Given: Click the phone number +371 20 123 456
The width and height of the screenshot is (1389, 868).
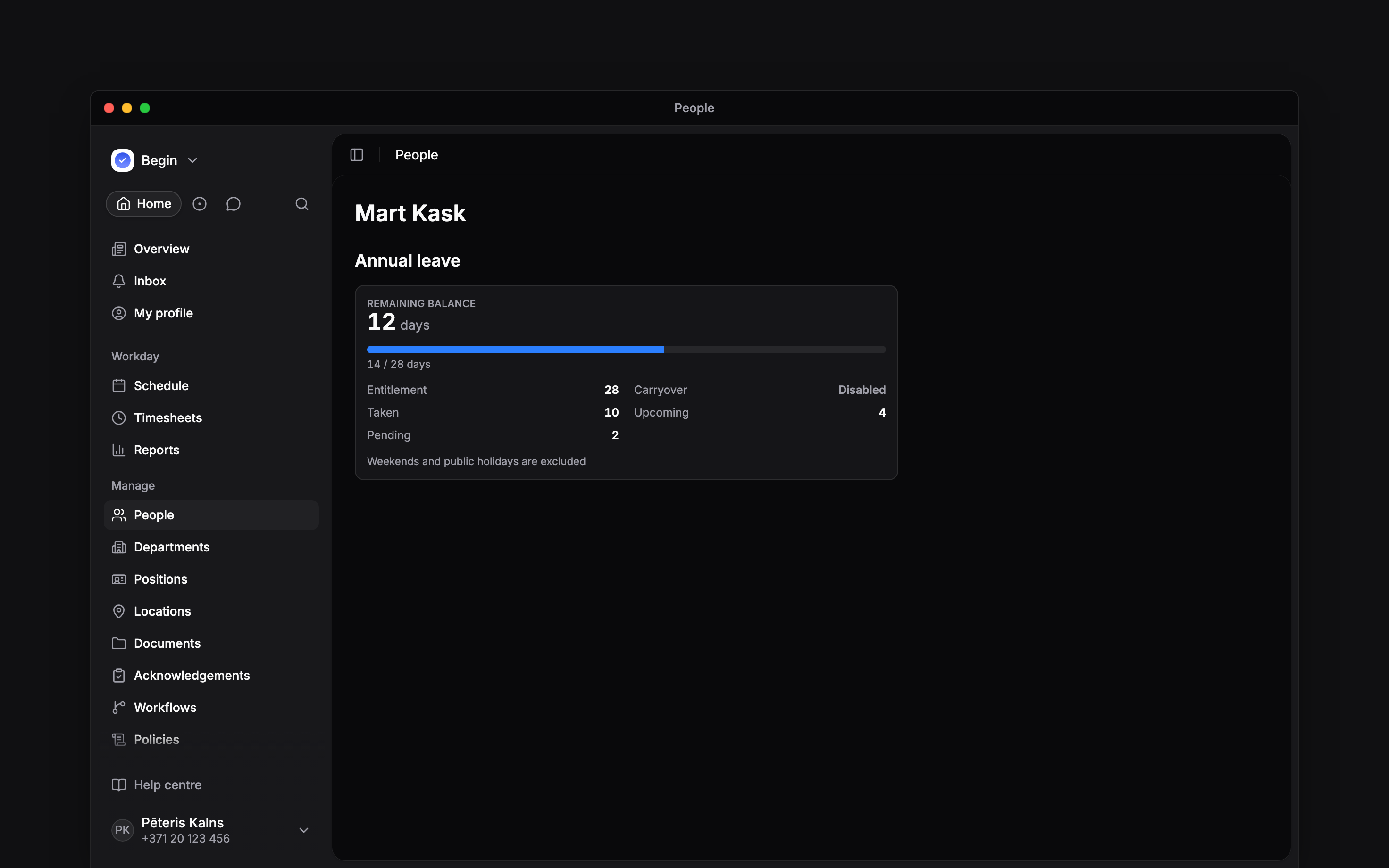Looking at the screenshot, I should click(x=185, y=839).
